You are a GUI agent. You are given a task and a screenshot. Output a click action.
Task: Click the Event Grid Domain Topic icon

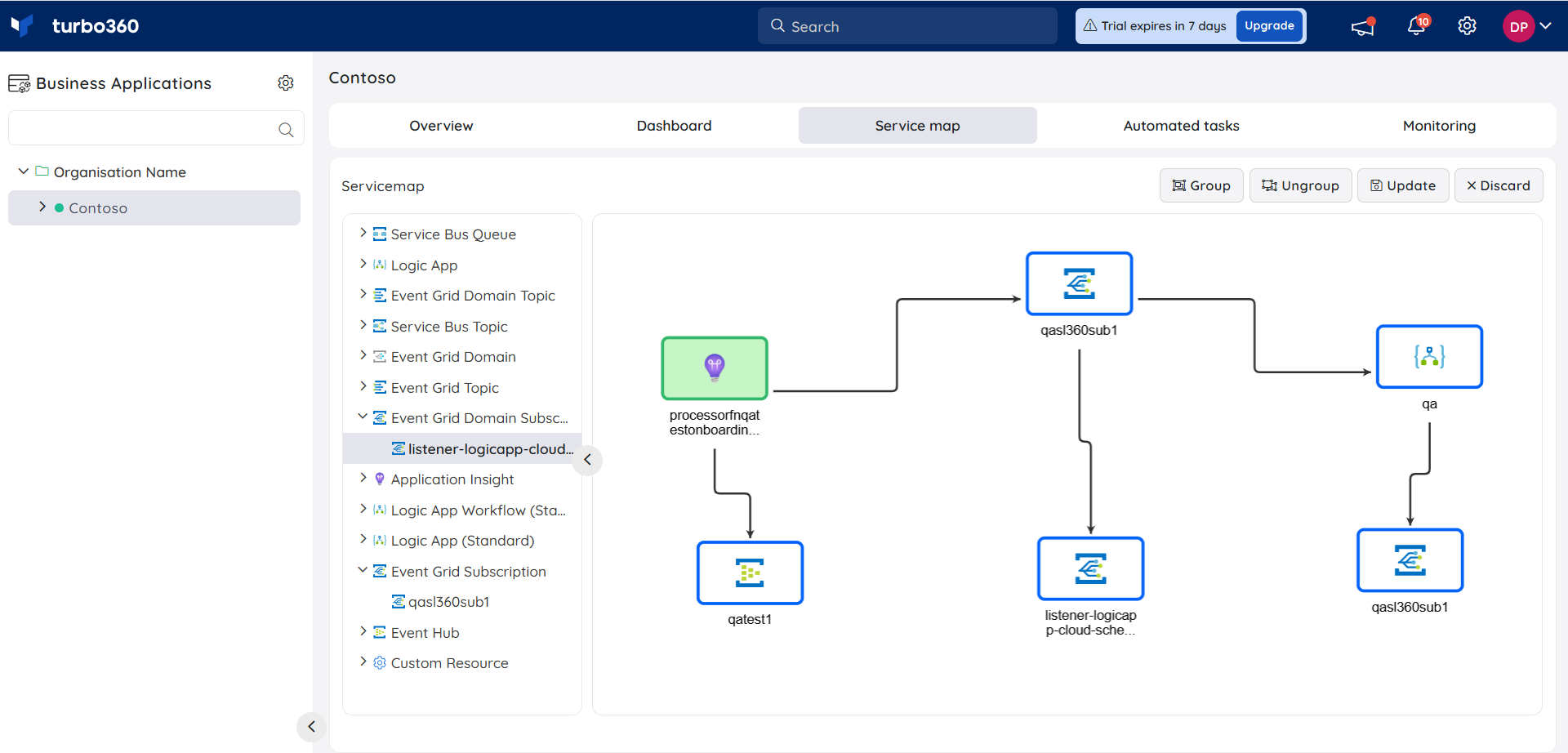pos(380,296)
